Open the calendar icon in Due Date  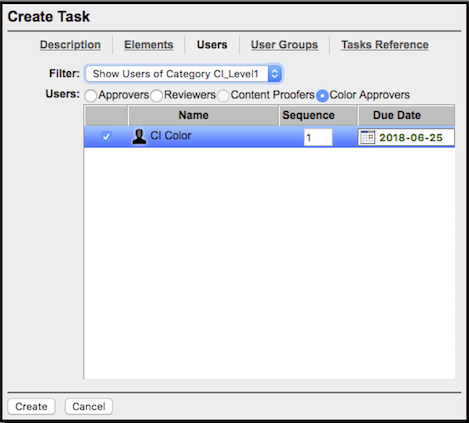click(x=368, y=137)
